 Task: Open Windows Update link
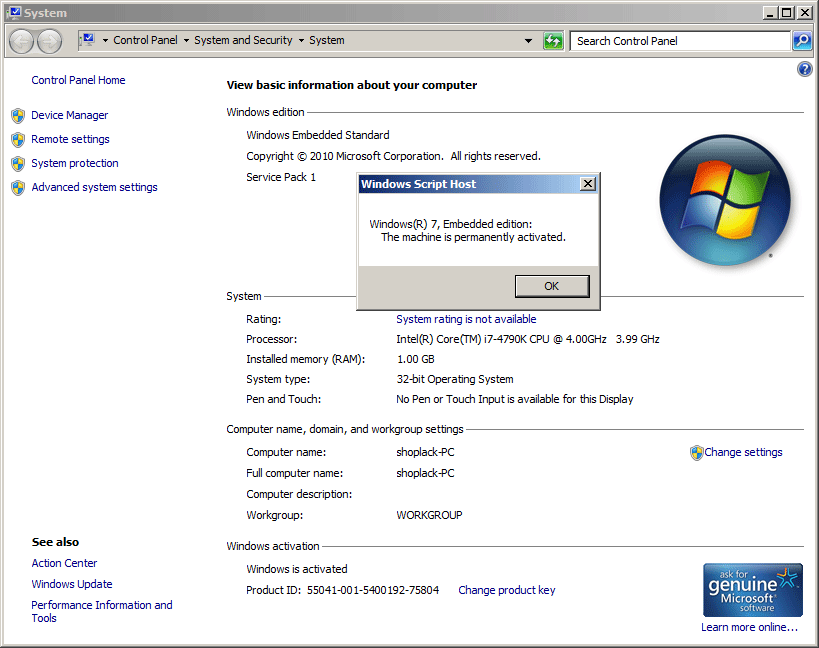click(x=72, y=584)
